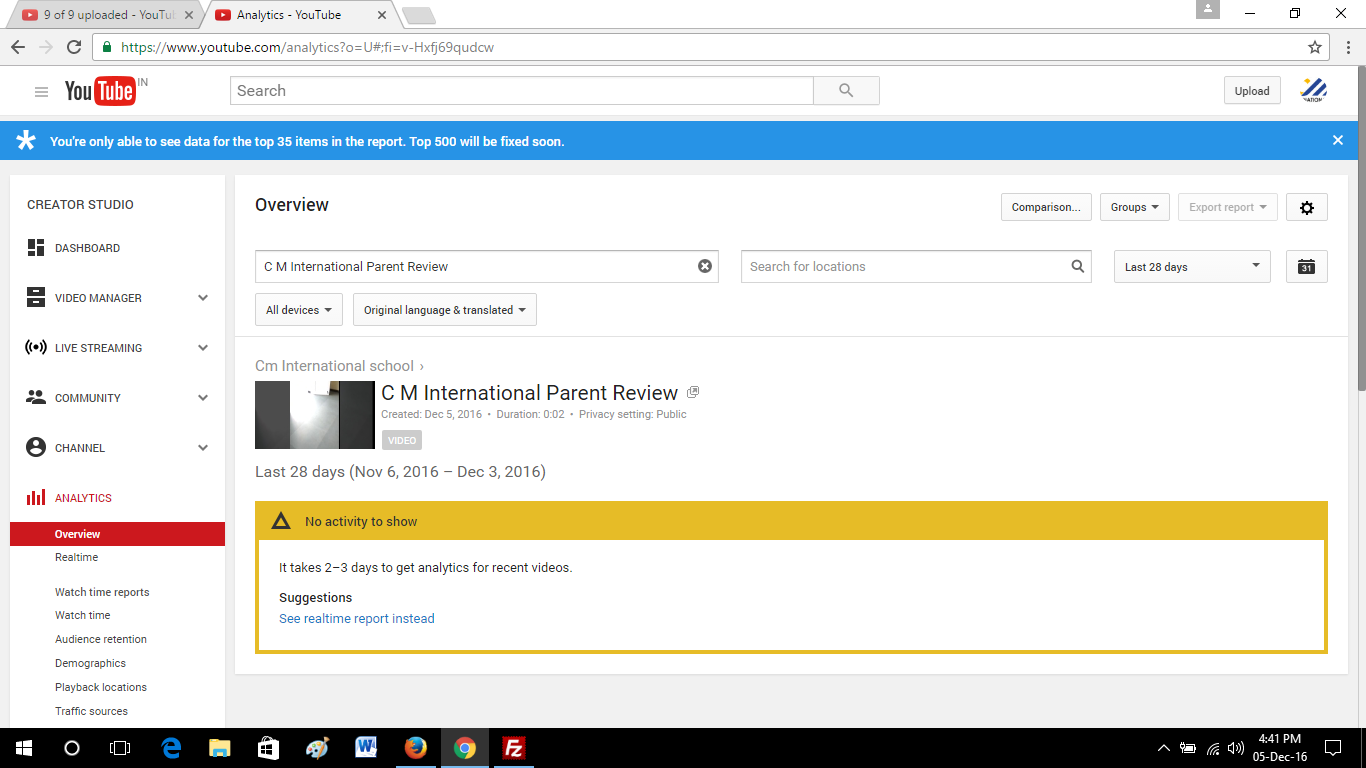This screenshot has height=768, width=1366.
Task: Click the YouTube logo
Action: pyautogui.click(x=100, y=91)
